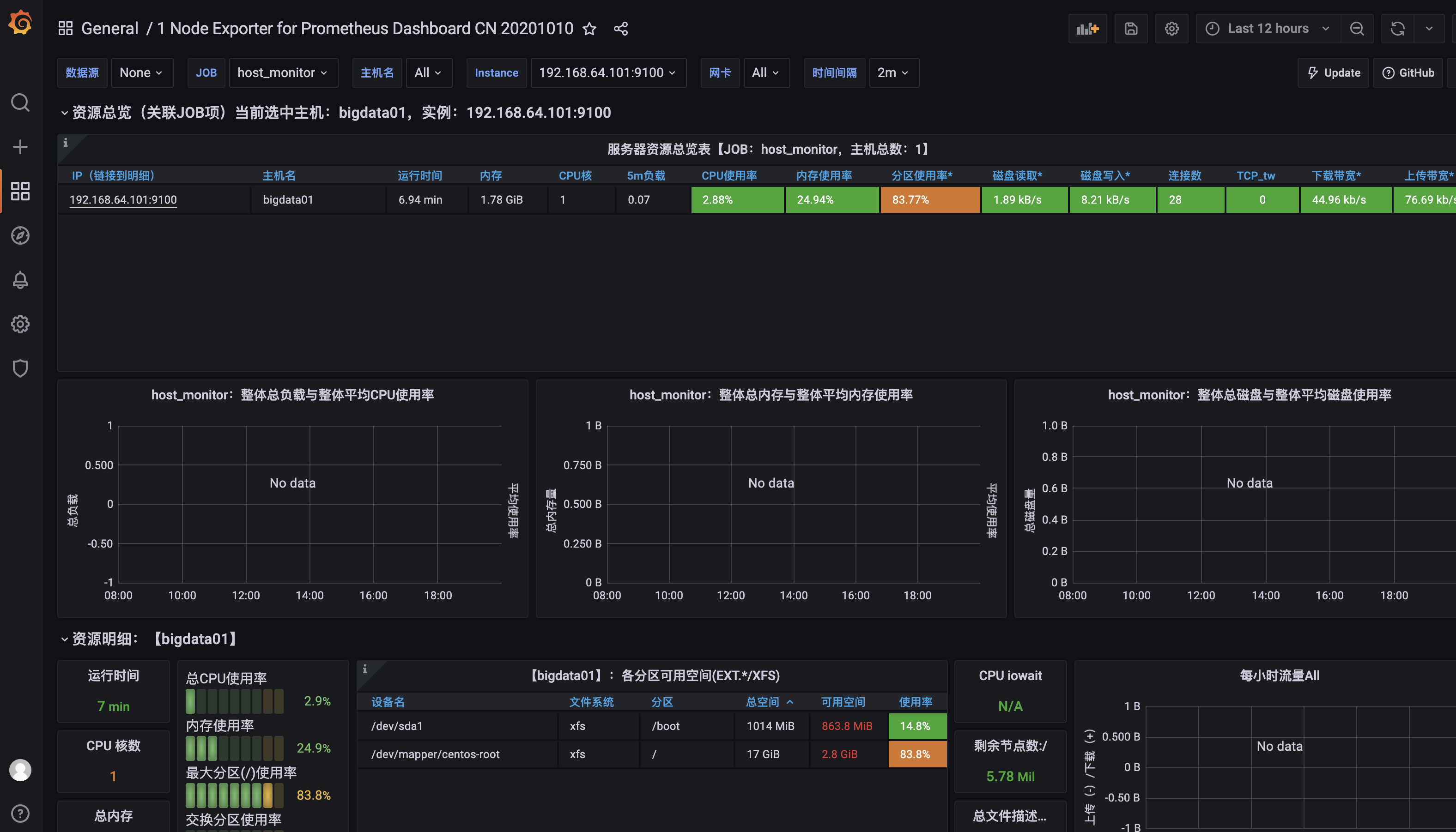Click green 2.88% CPU usage cell
The image size is (1456, 832).
[x=737, y=199]
